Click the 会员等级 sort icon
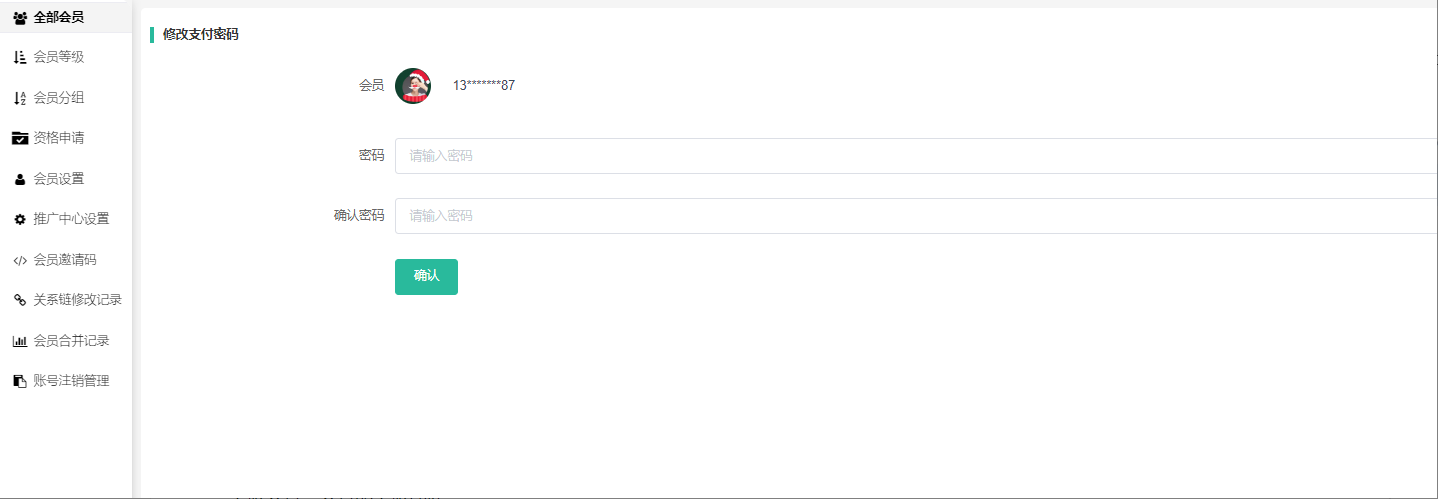Screen dimensions: 1438x499 [x=20, y=57]
